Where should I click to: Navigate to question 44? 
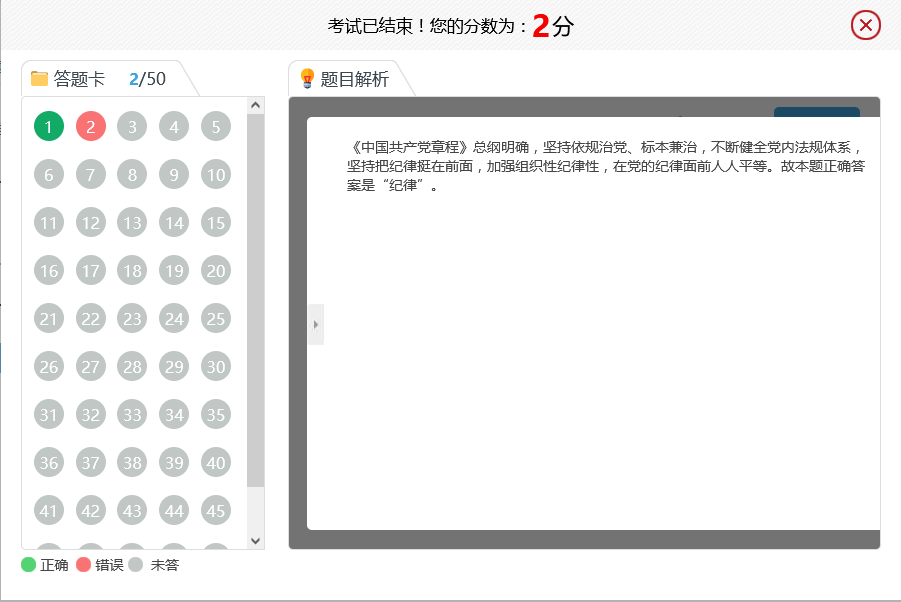(174, 510)
